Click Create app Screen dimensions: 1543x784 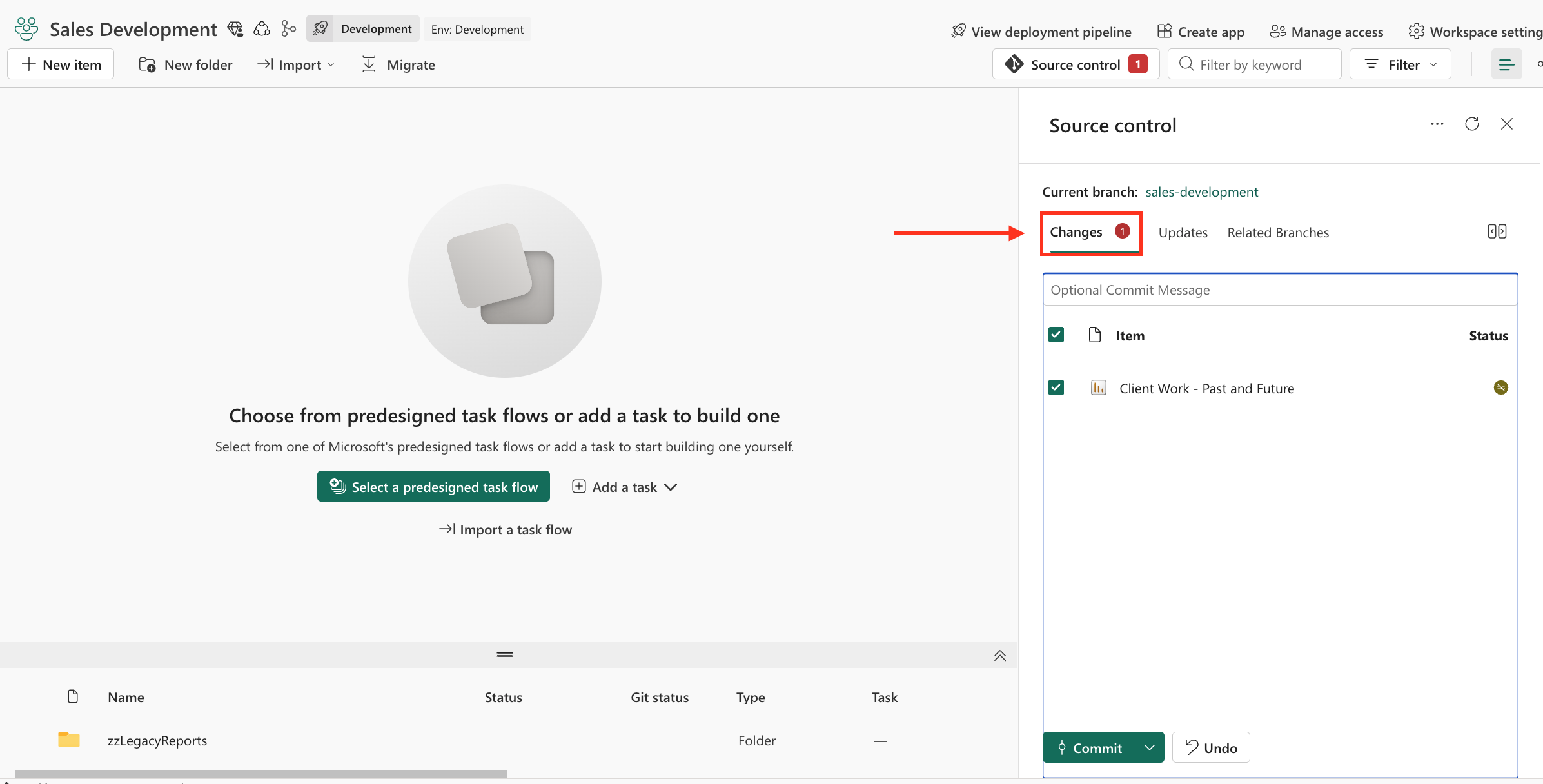[1201, 32]
